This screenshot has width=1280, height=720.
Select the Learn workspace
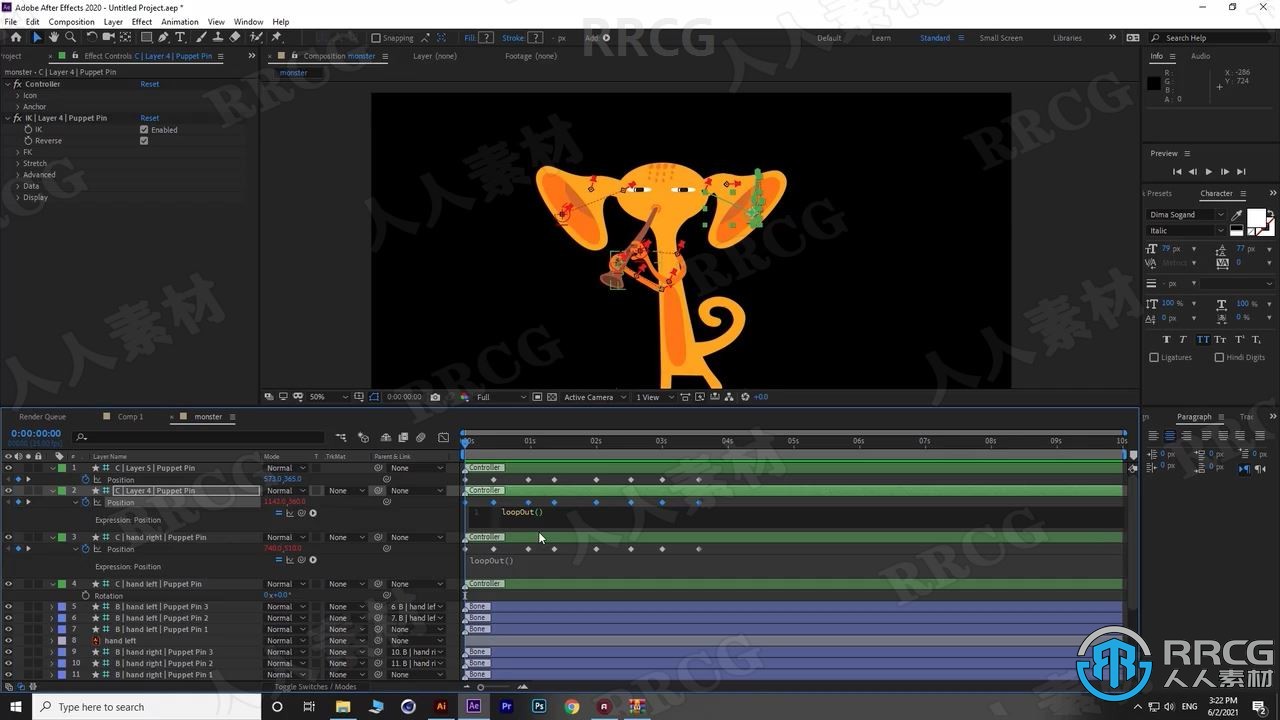pyautogui.click(x=881, y=38)
